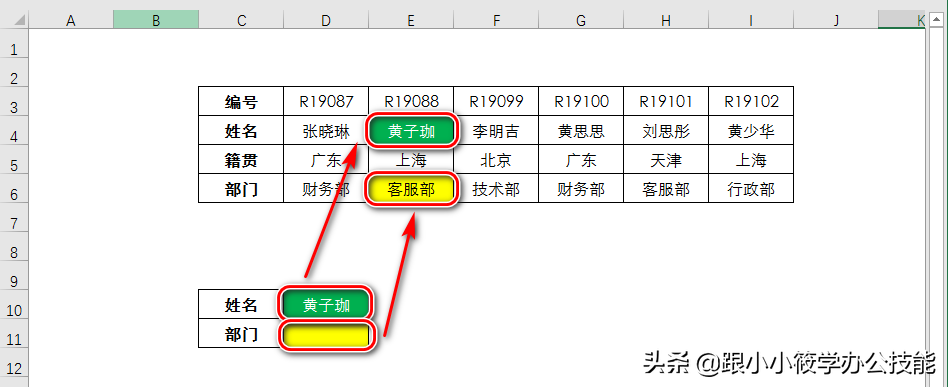Select row 5 header

coord(14,159)
